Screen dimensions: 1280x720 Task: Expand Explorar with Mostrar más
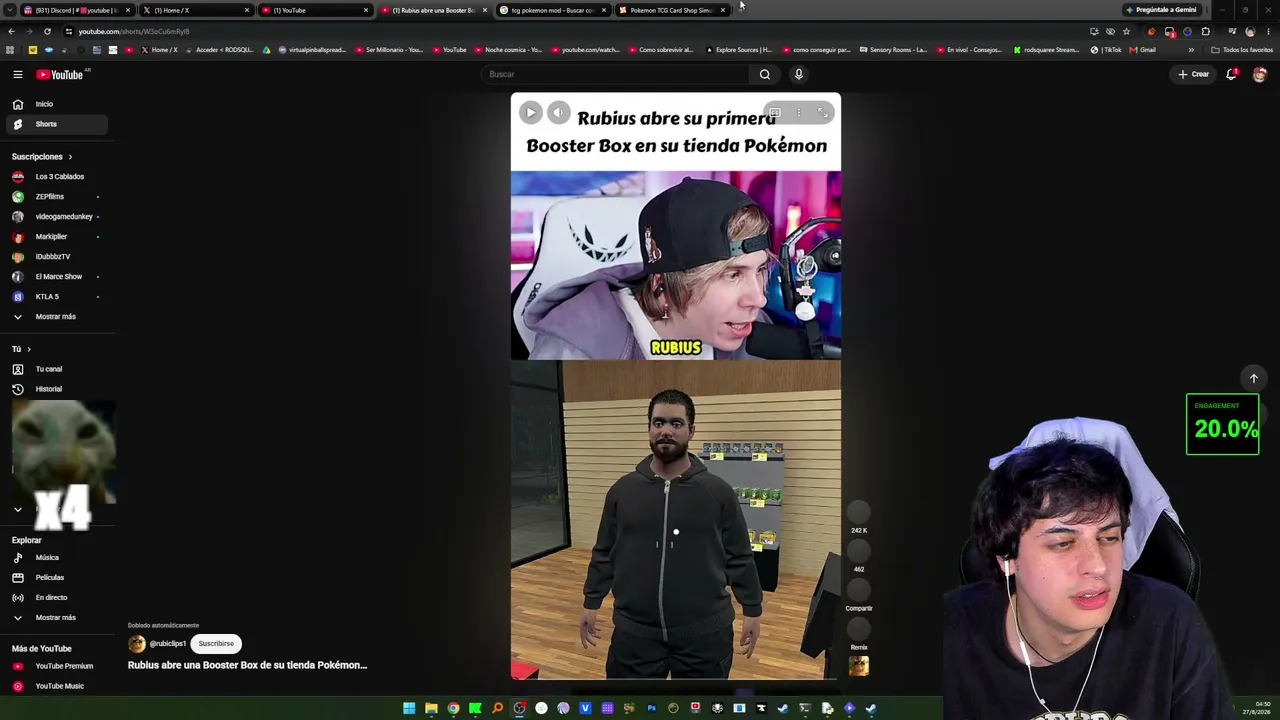(55, 618)
